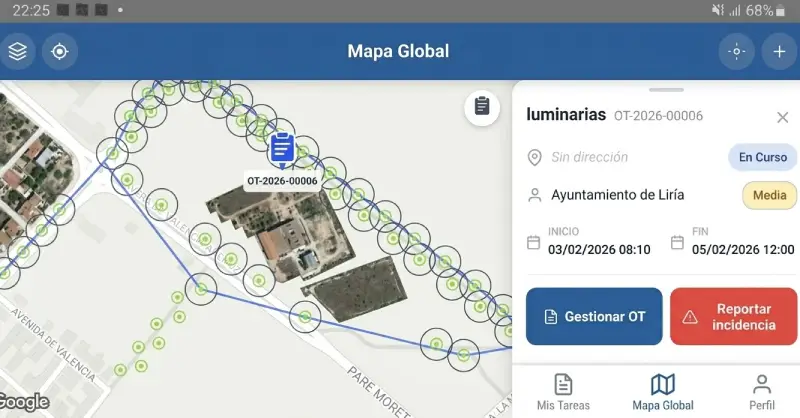The width and height of the screenshot is (800, 418).
Task: Tap the start date calendar icon
Action: (x=534, y=242)
